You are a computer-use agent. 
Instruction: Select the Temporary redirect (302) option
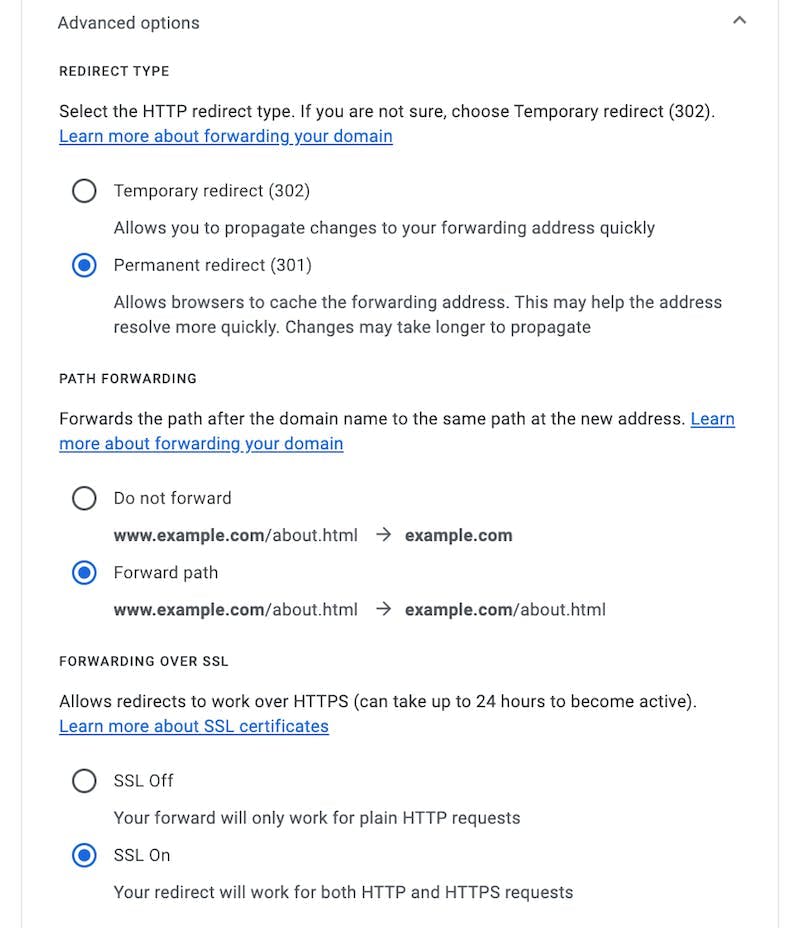click(85, 191)
